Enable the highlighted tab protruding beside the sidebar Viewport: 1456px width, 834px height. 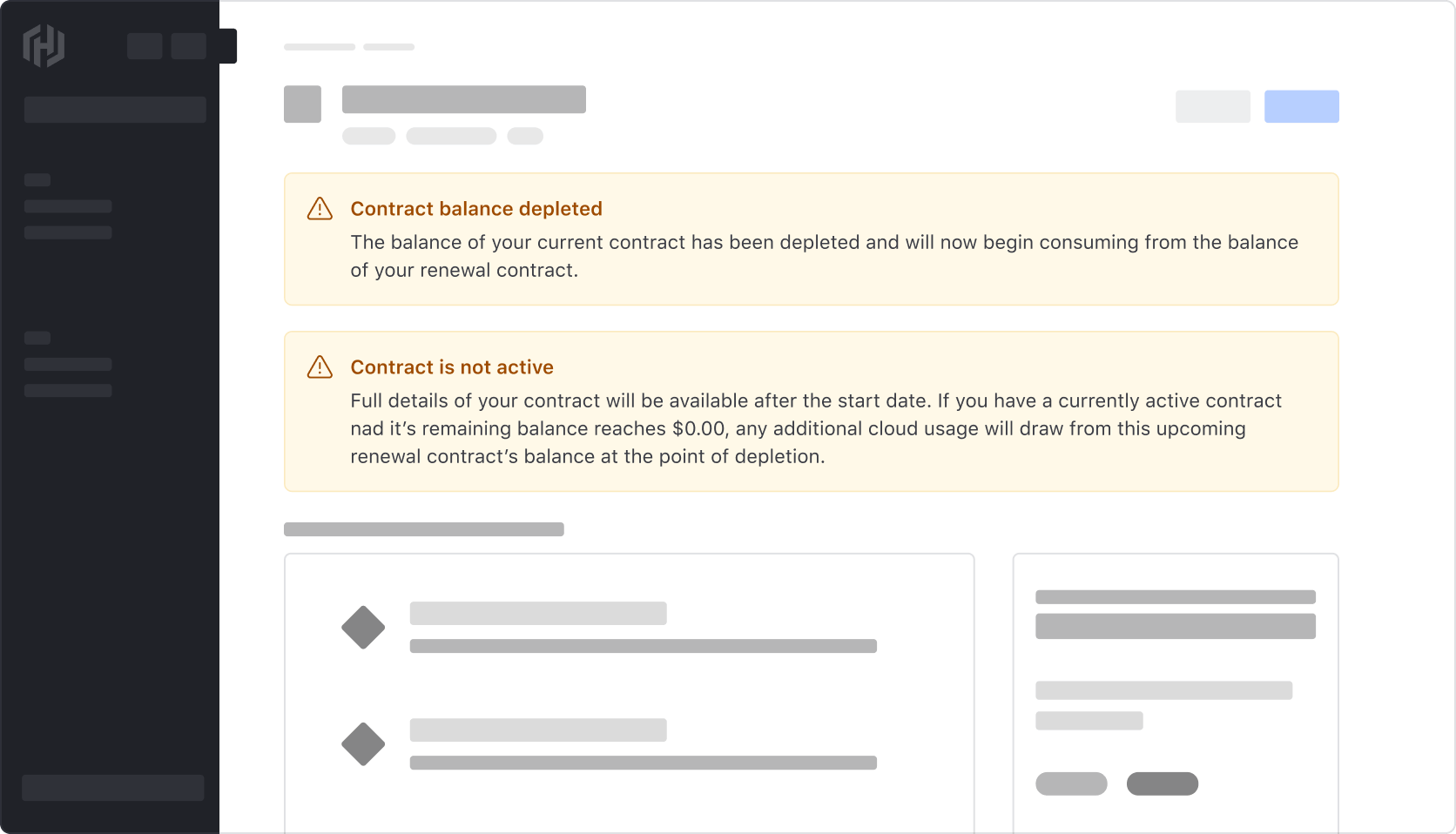[229, 46]
